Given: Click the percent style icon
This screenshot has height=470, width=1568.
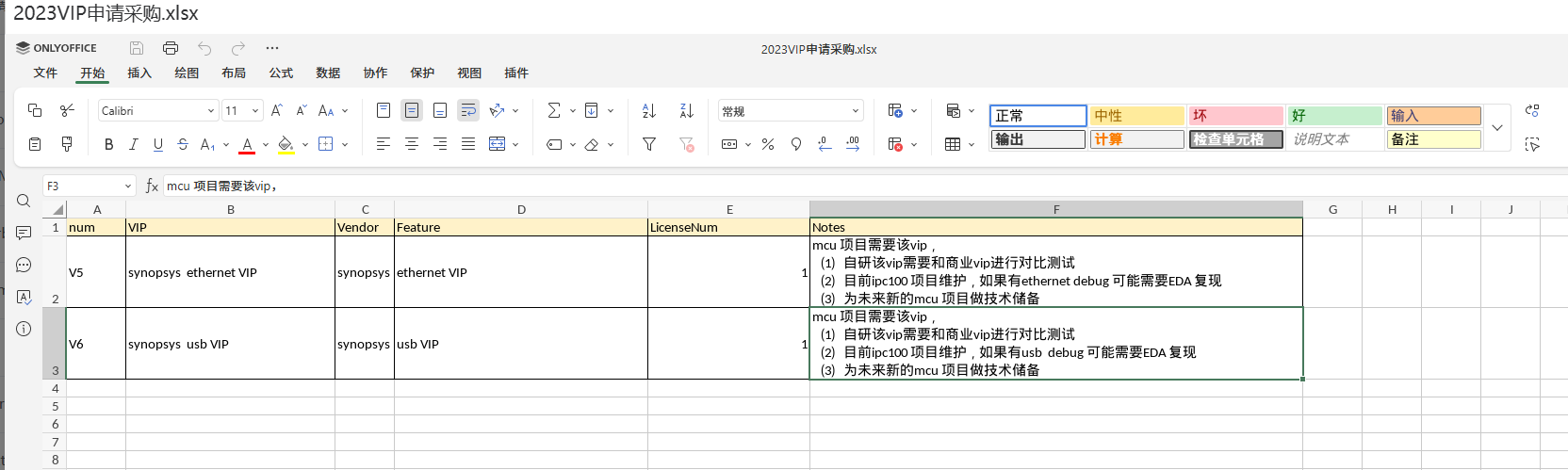Looking at the screenshot, I should click(768, 144).
